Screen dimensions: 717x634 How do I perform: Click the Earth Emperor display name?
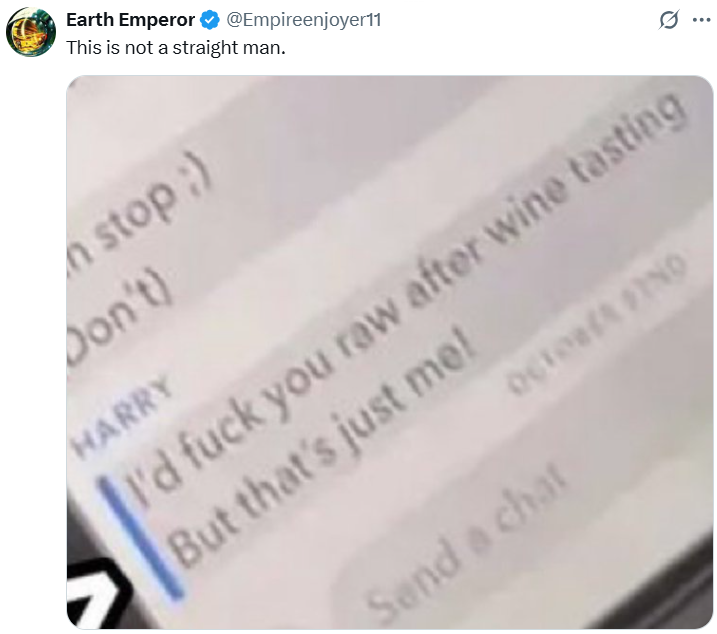(x=130, y=20)
